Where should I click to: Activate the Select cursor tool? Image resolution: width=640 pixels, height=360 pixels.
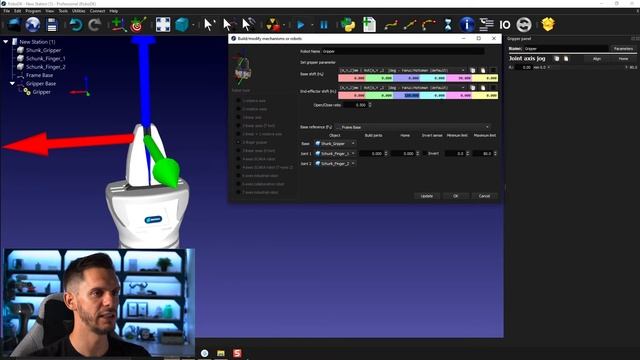tap(209, 25)
